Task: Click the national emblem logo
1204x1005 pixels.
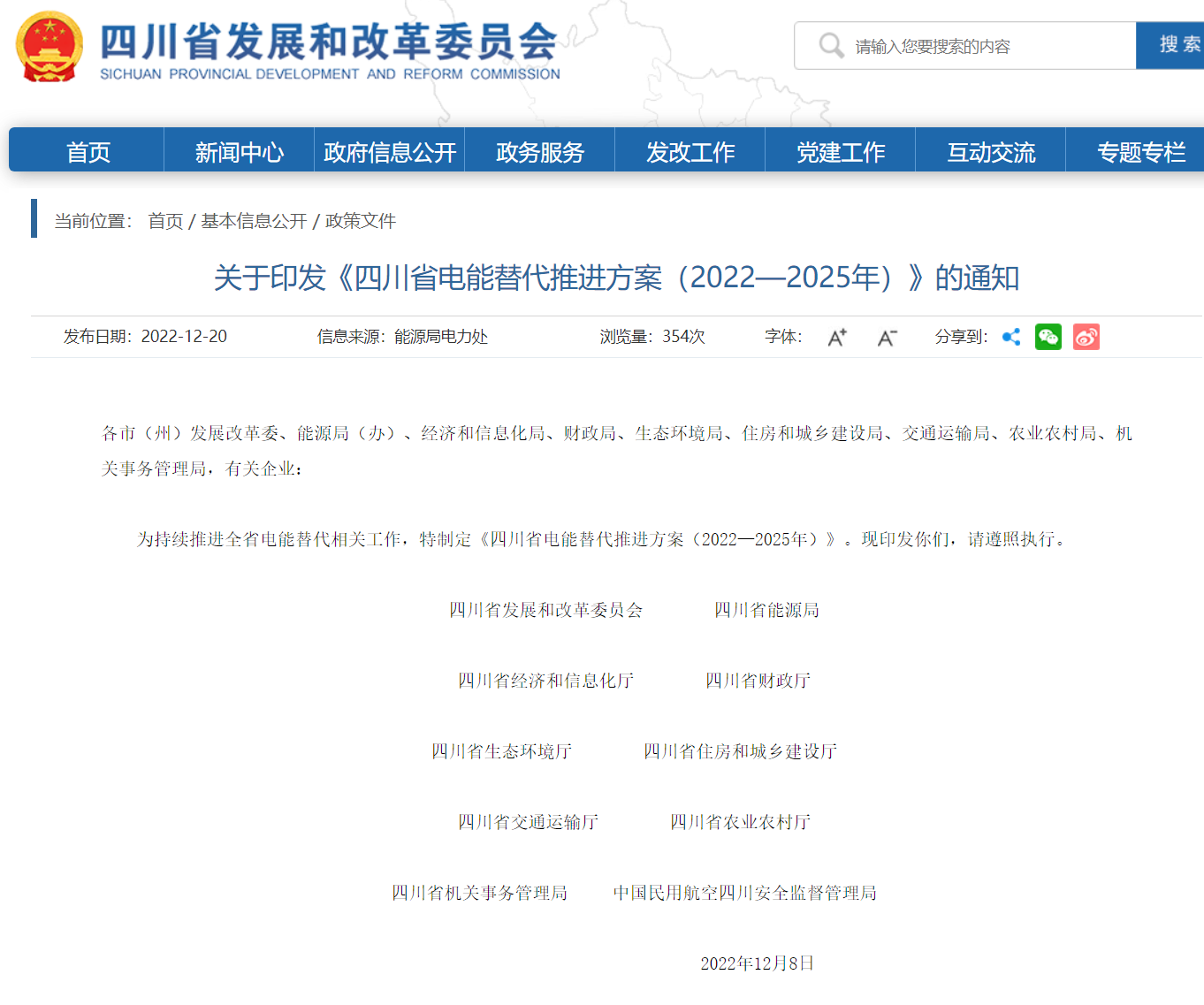Action: (x=50, y=47)
